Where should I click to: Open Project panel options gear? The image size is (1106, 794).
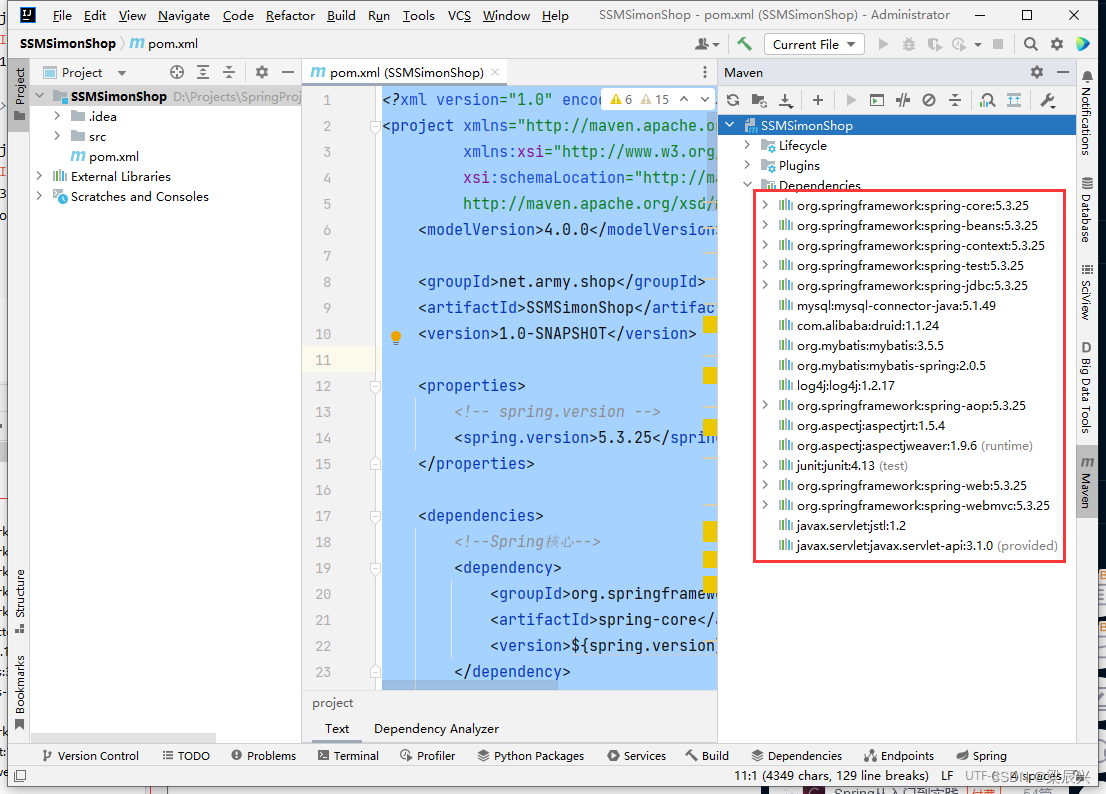[x=262, y=72]
